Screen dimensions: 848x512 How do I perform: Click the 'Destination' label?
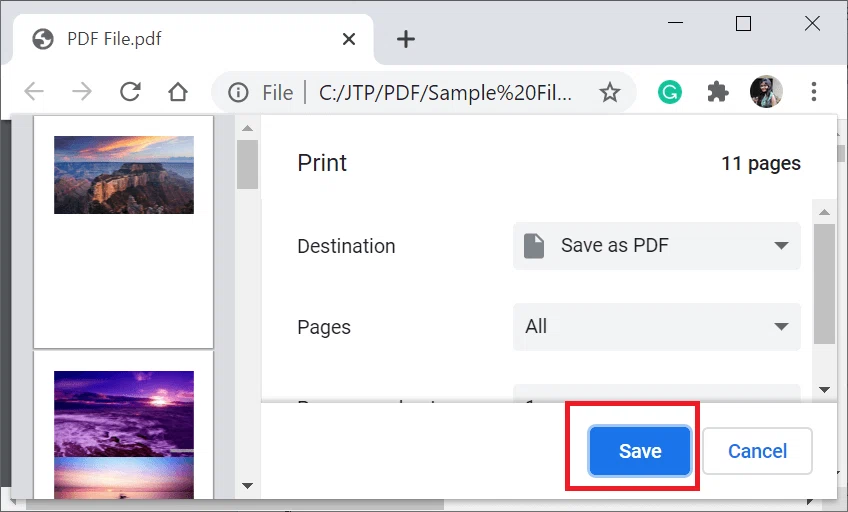346,246
